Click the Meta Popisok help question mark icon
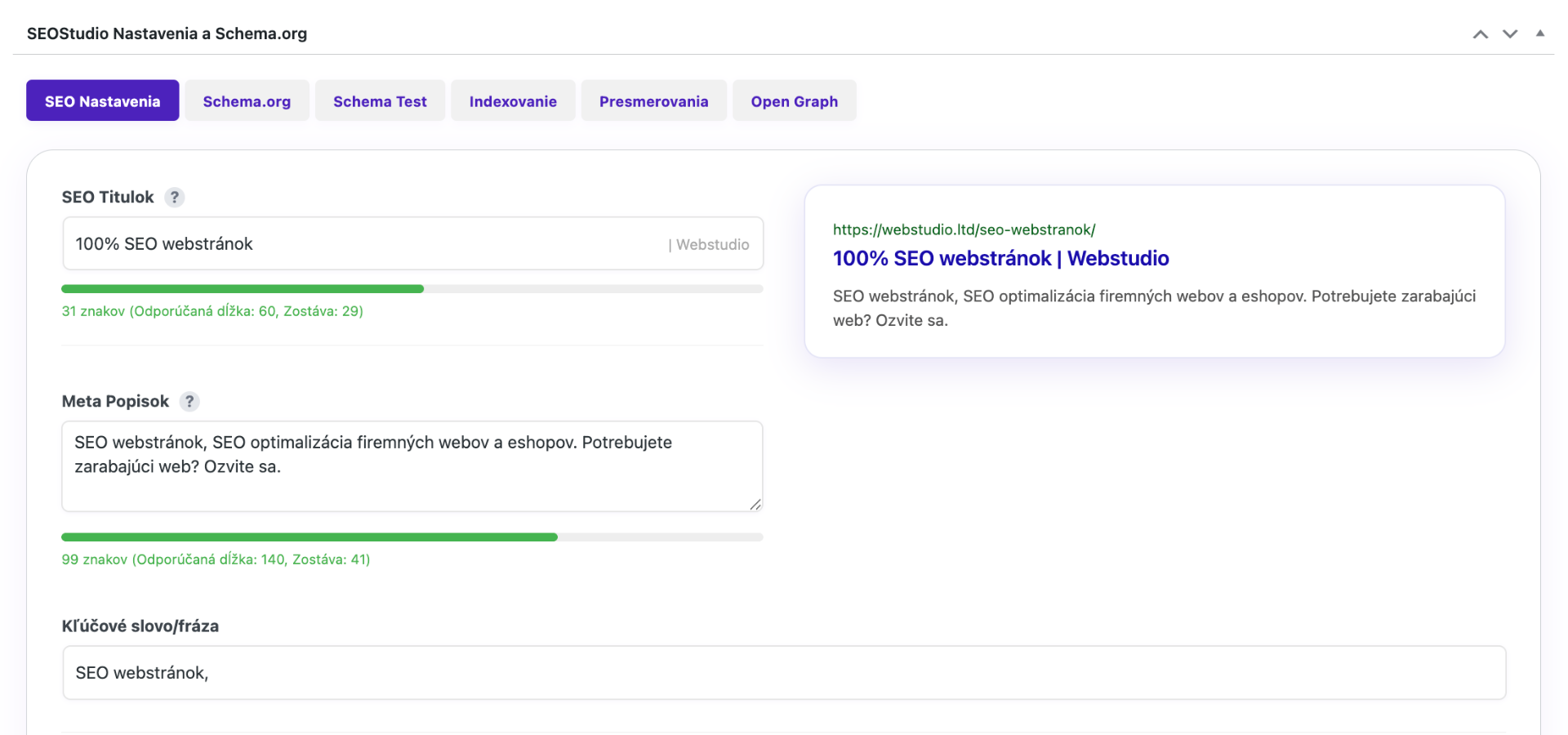The width and height of the screenshot is (1568, 735). pyautogui.click(x=189, y=401)
